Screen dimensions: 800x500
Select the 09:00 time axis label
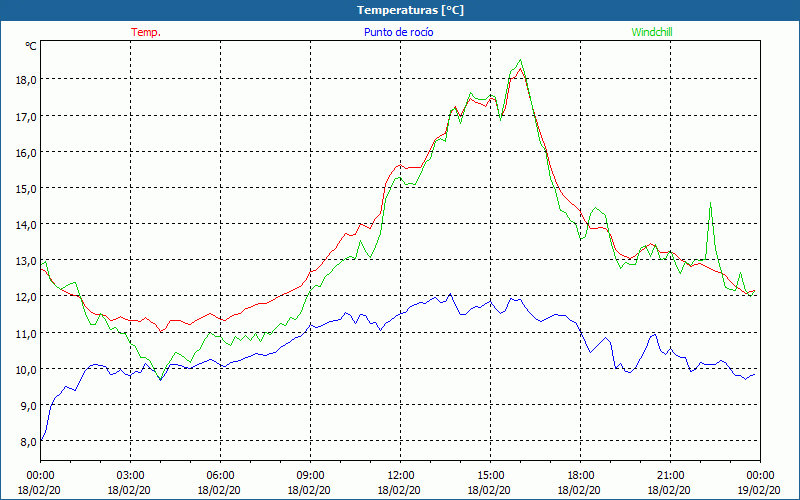(310, 475)
